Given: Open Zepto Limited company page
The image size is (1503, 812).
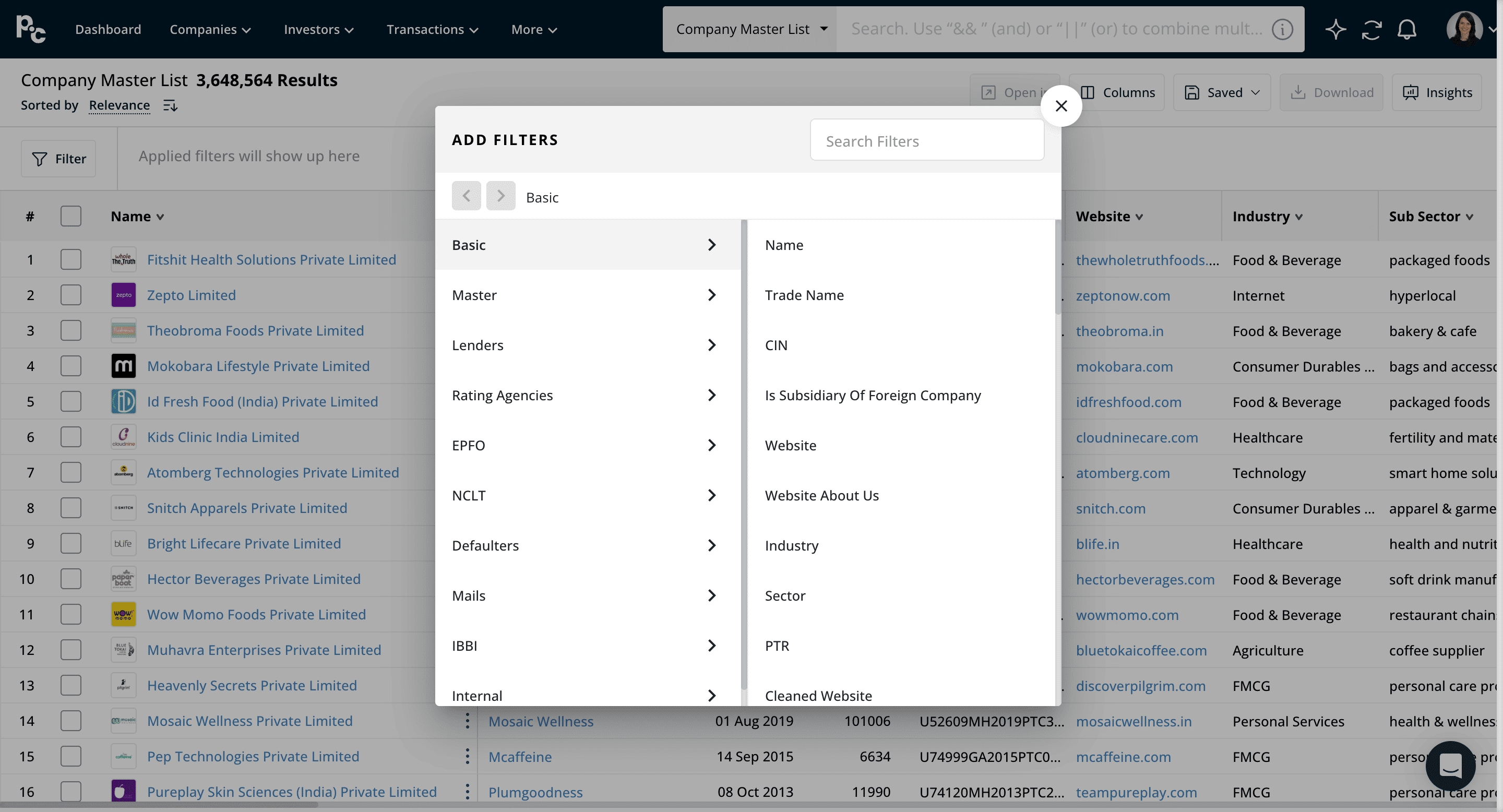Looking at the screenshot, I should [x=192, y=295].
